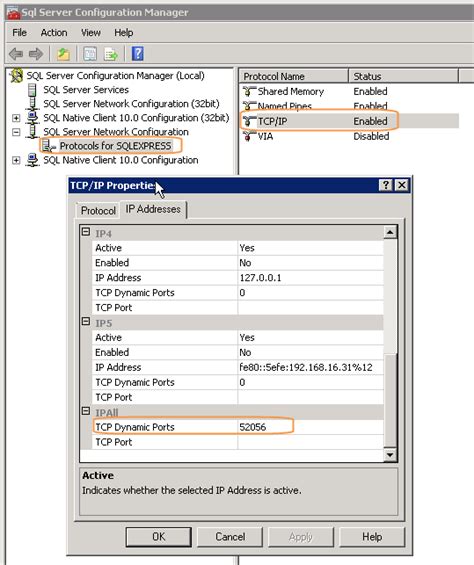This screenshot has height=565, width=474.
Task: Click the scroll down arrow in the IP list
Action: click(x=390, y=455)
